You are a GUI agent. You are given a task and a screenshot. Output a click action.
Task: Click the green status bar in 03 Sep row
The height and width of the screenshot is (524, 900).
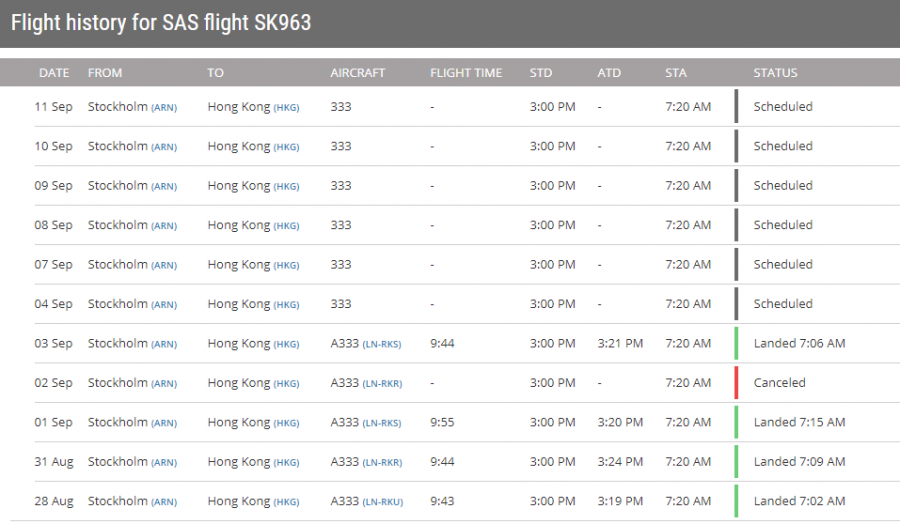[736, 343]
